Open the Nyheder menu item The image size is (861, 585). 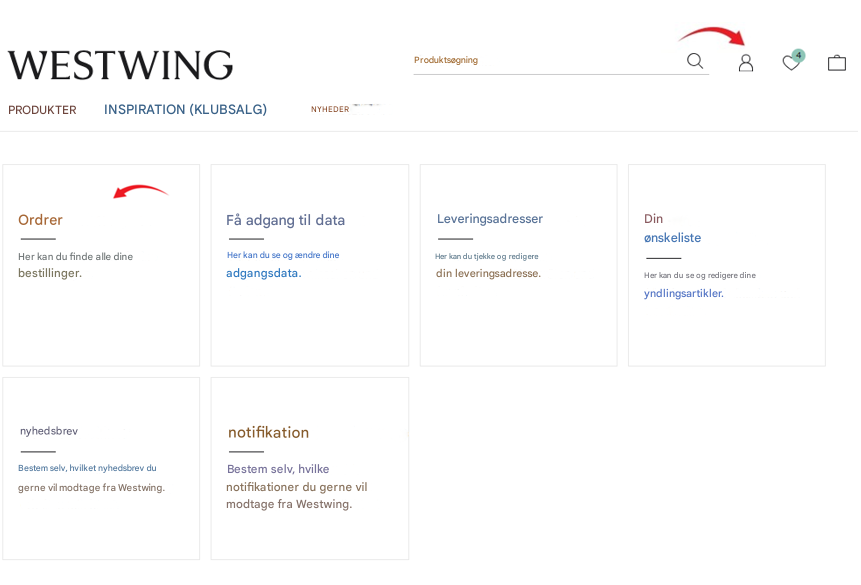330,109
